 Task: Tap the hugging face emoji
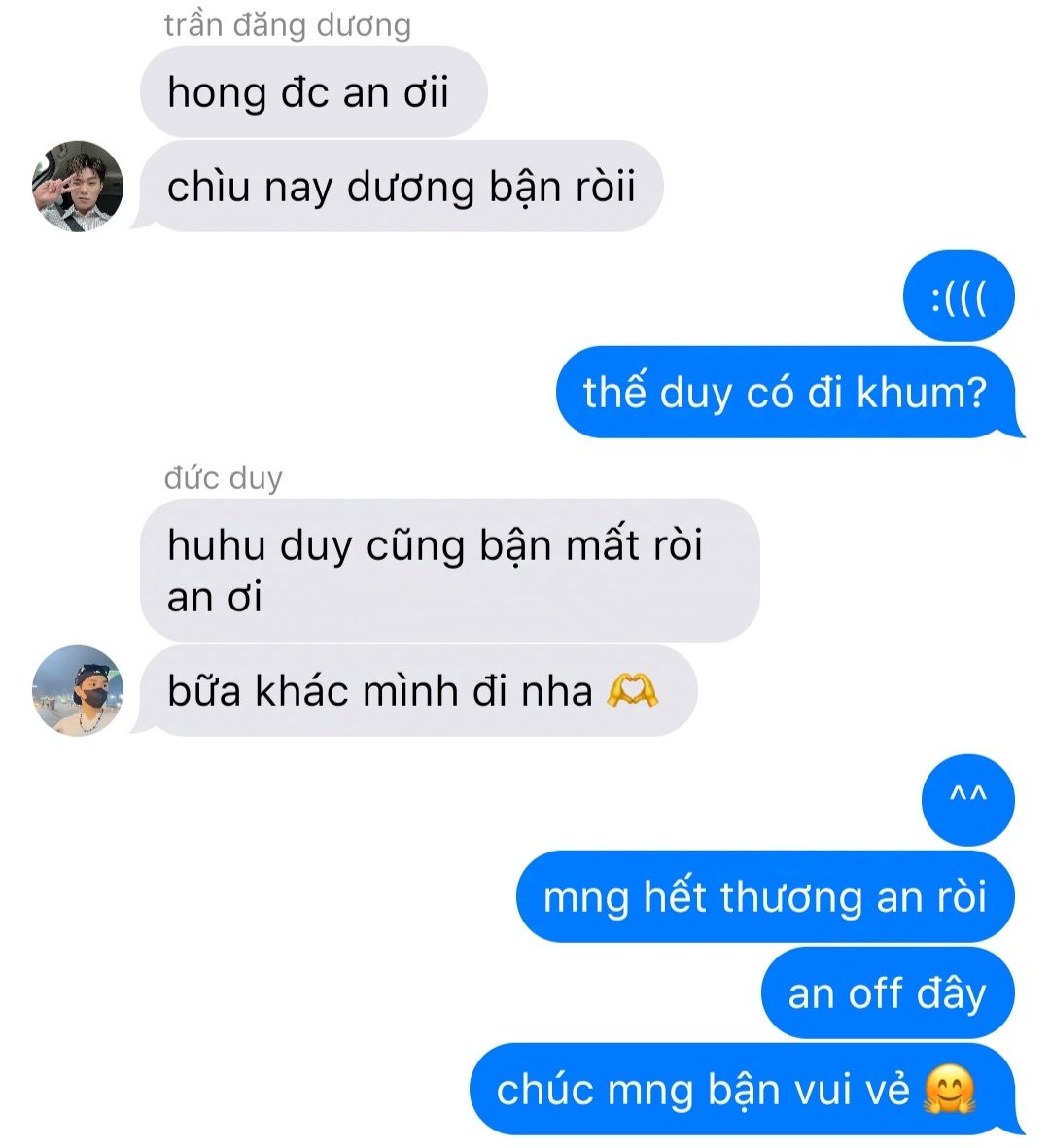(x=950, y=1089)
